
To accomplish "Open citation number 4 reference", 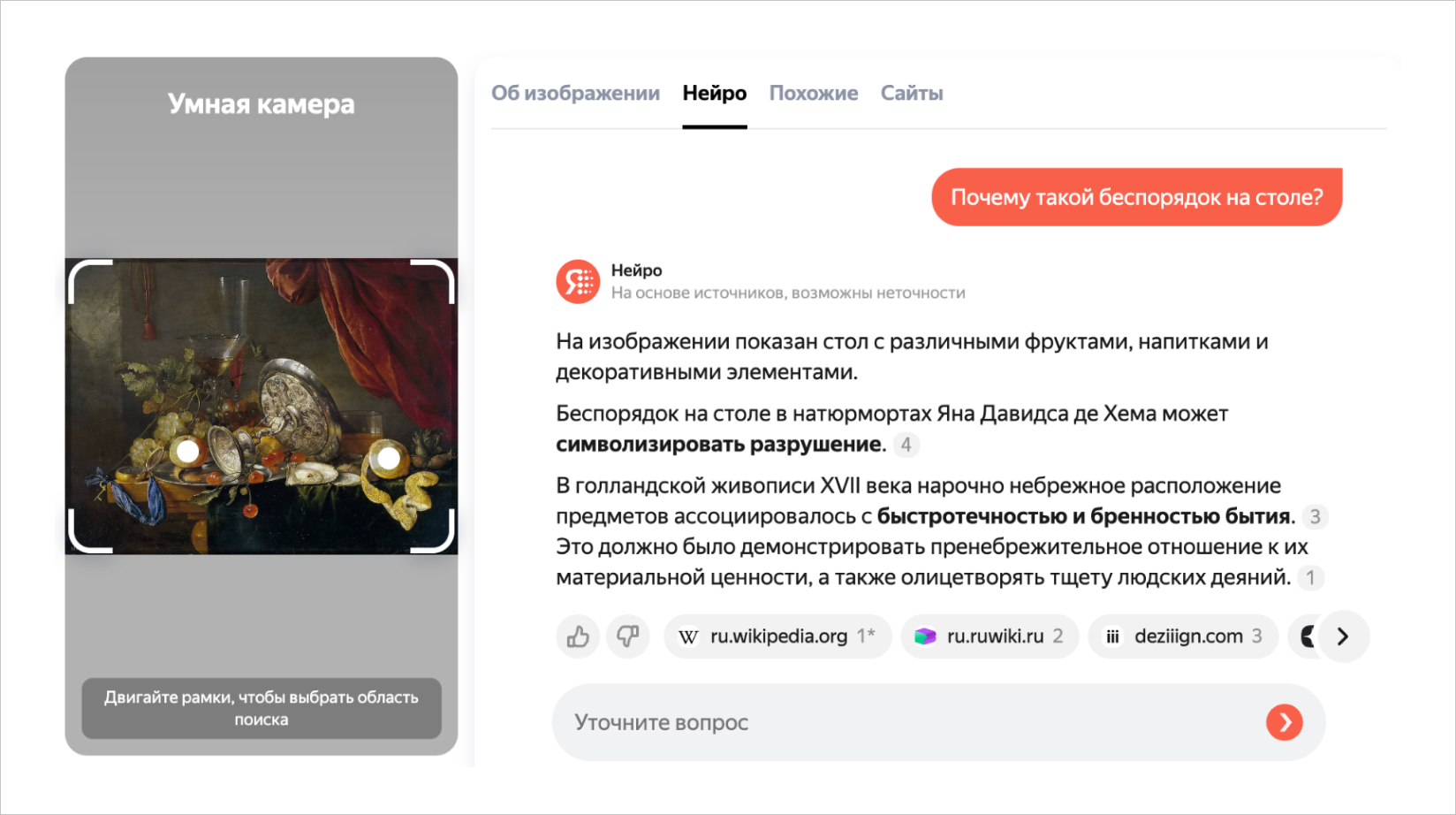I will (x=906, y=445).
